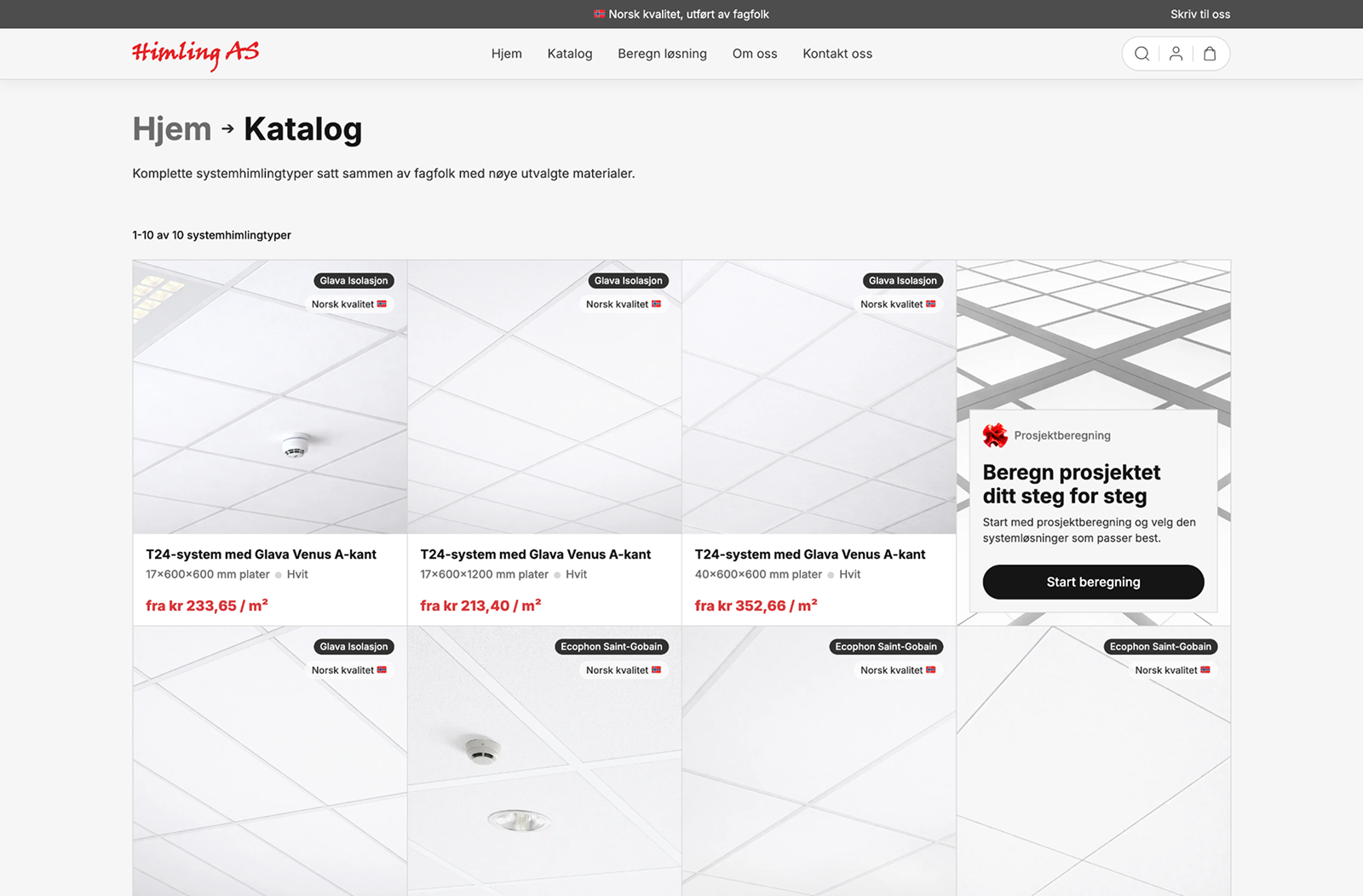Screen dimensions: 1363x896
Task: Open Beregn løsning menu item
Action: click(x=662, y=54)
